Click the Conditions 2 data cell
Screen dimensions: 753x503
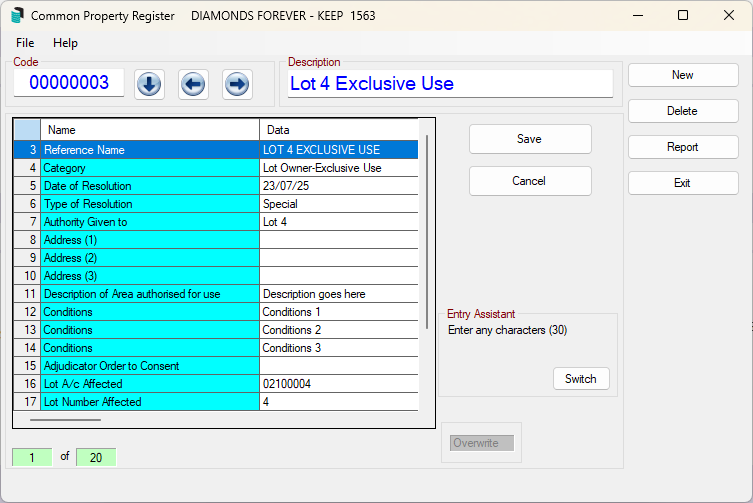pyautogui.click(x=339, y=330)
